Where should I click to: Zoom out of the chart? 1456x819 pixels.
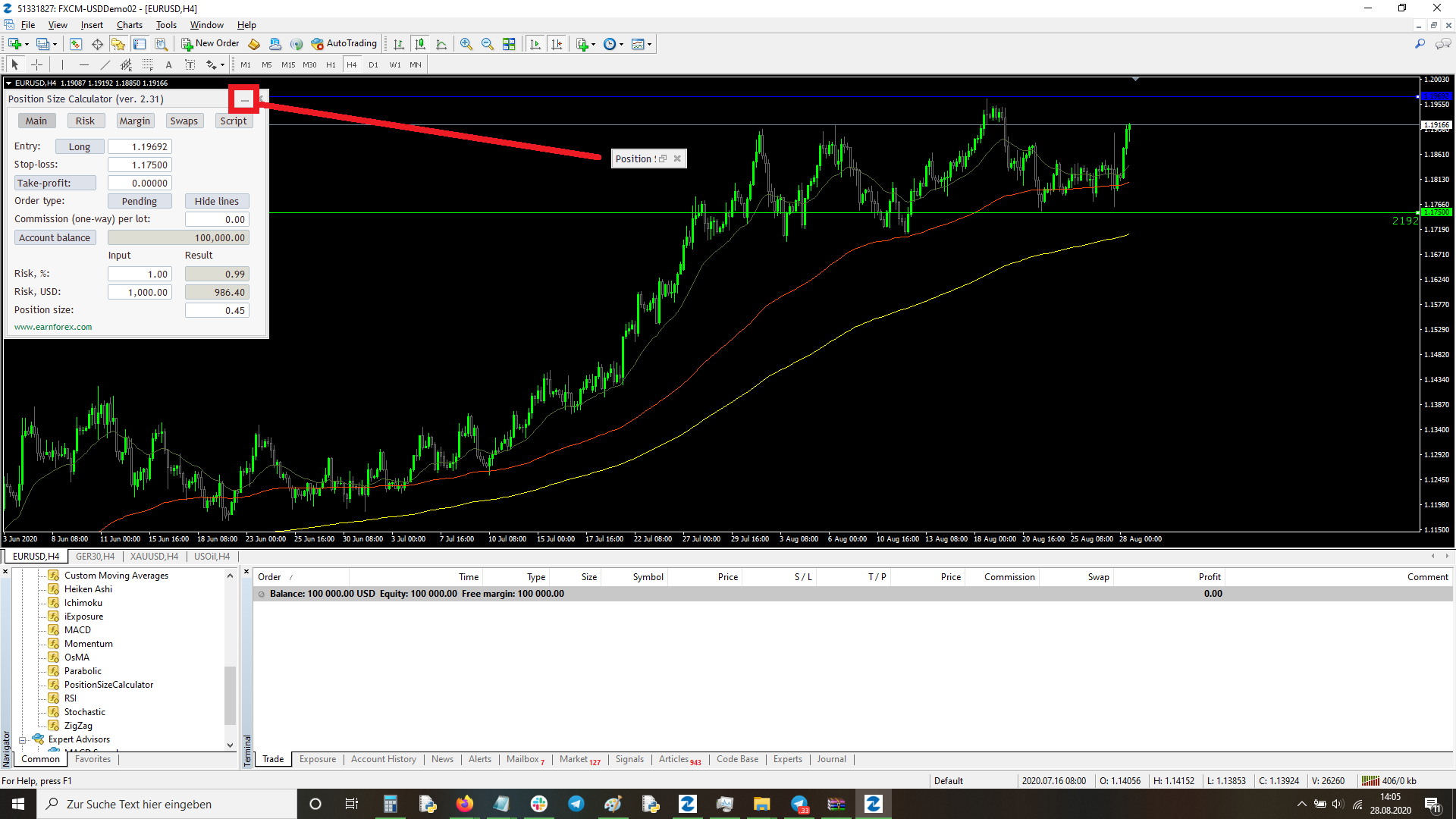coord(487,44)
